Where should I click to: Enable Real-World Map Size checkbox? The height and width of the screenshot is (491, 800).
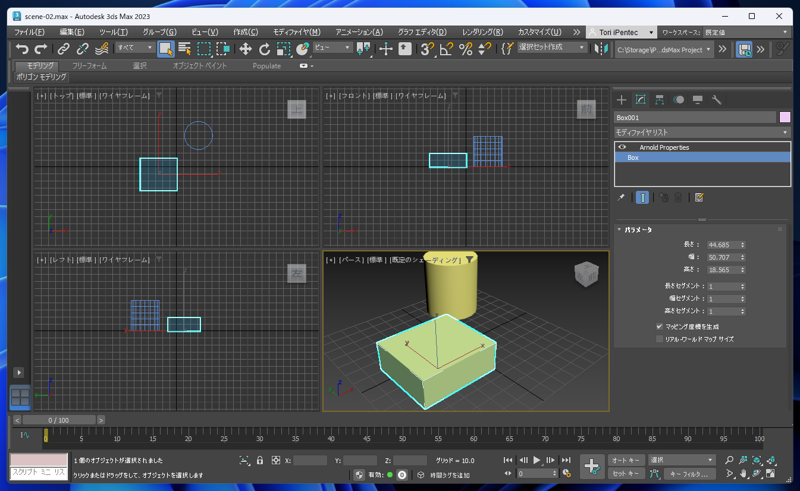(659, 339)
